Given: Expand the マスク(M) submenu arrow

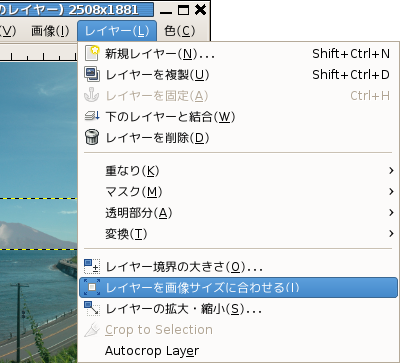Looking at the screenshot, I should 391,192.
